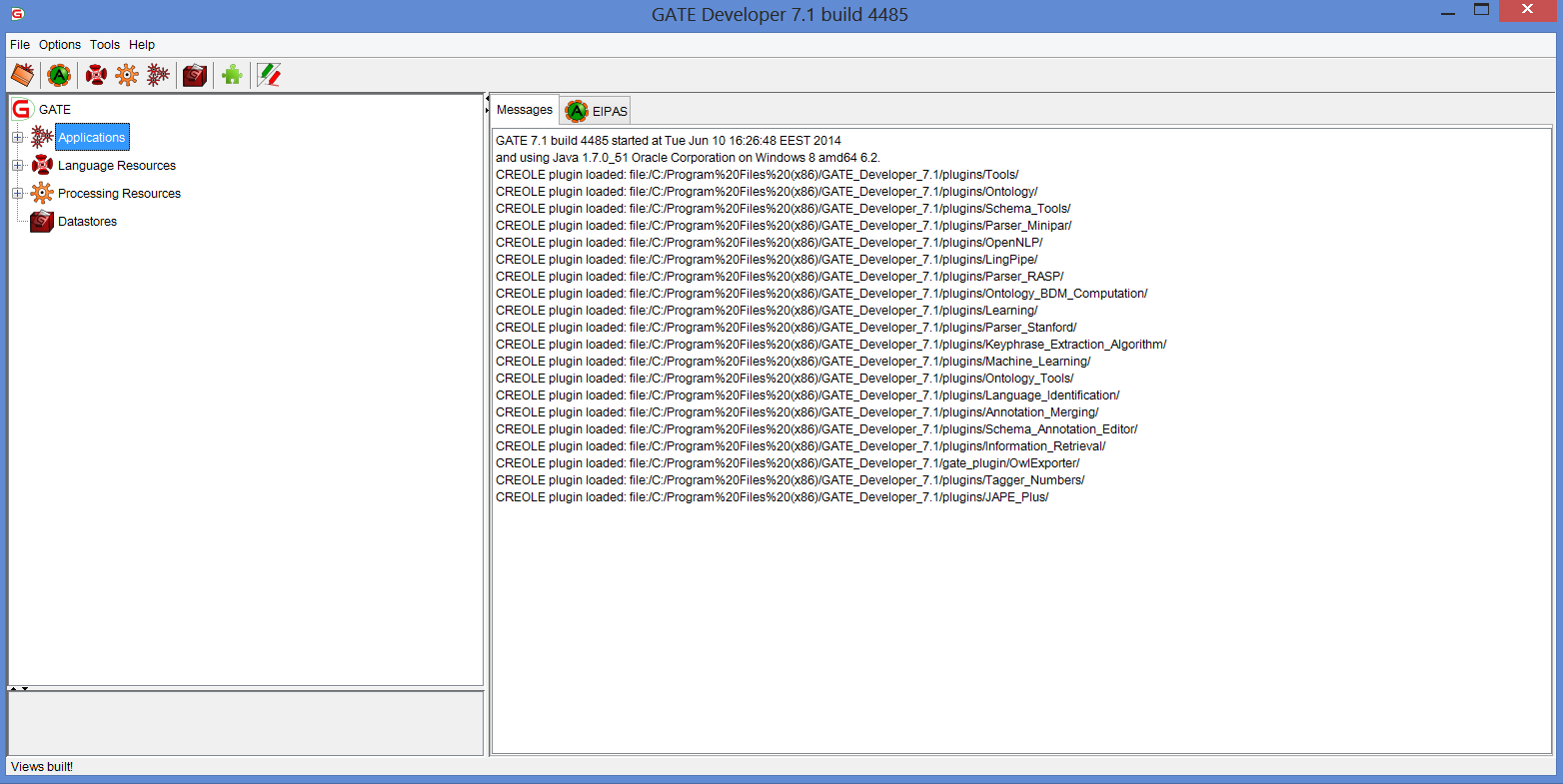Open the Datastore toolbar icon
This screenshot has height=784, width=1563.
point(195,75)
